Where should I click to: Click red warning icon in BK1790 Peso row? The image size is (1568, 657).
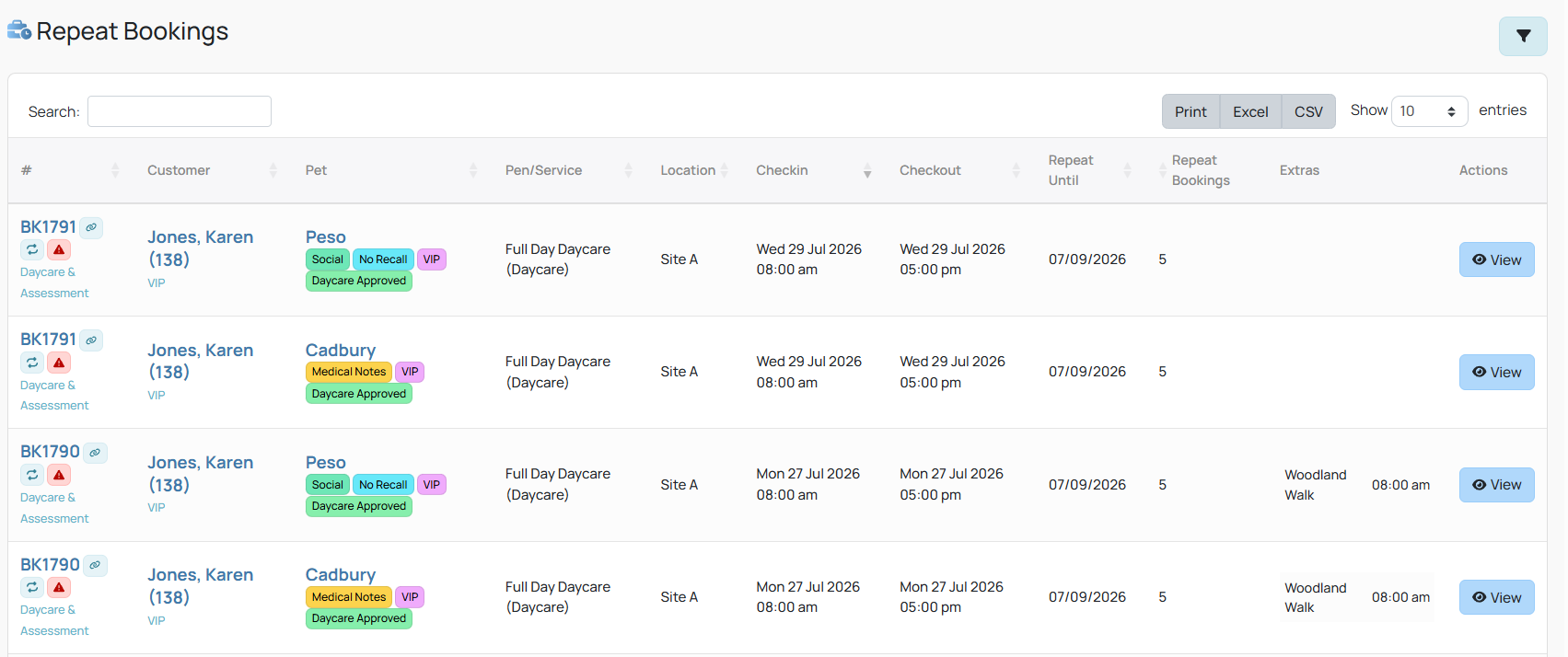[59, 475]
